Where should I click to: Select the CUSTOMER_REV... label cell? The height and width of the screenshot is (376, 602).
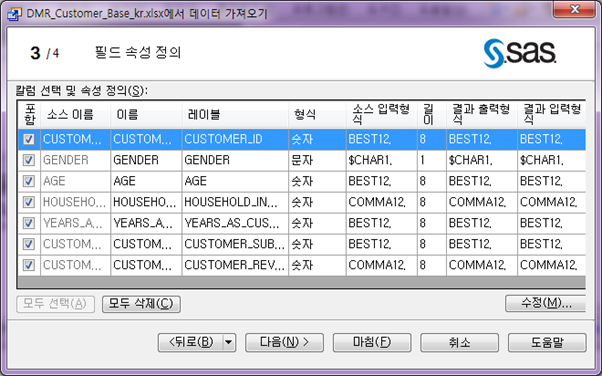235,265
